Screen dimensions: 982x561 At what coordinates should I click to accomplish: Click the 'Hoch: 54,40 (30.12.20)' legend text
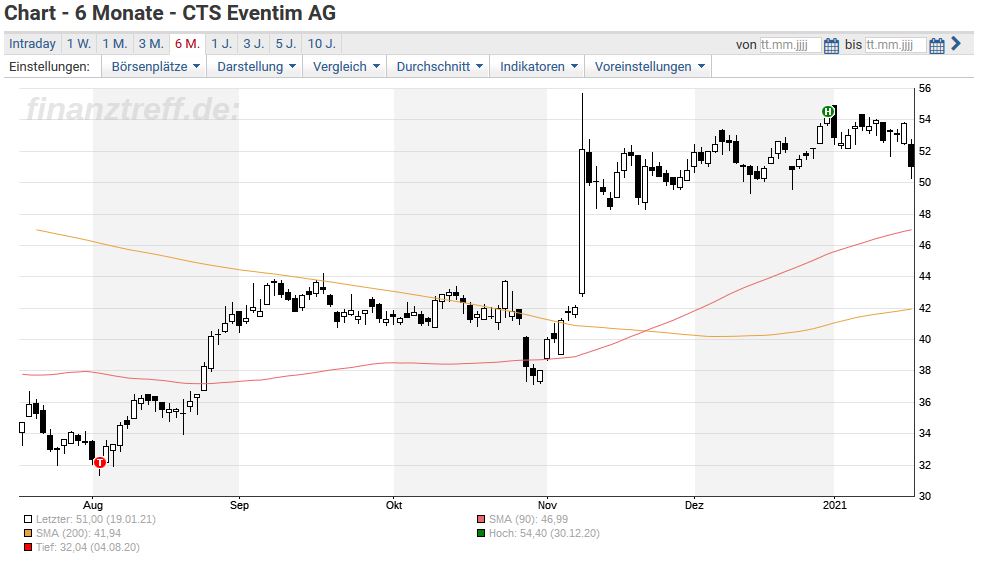[544, 533]
